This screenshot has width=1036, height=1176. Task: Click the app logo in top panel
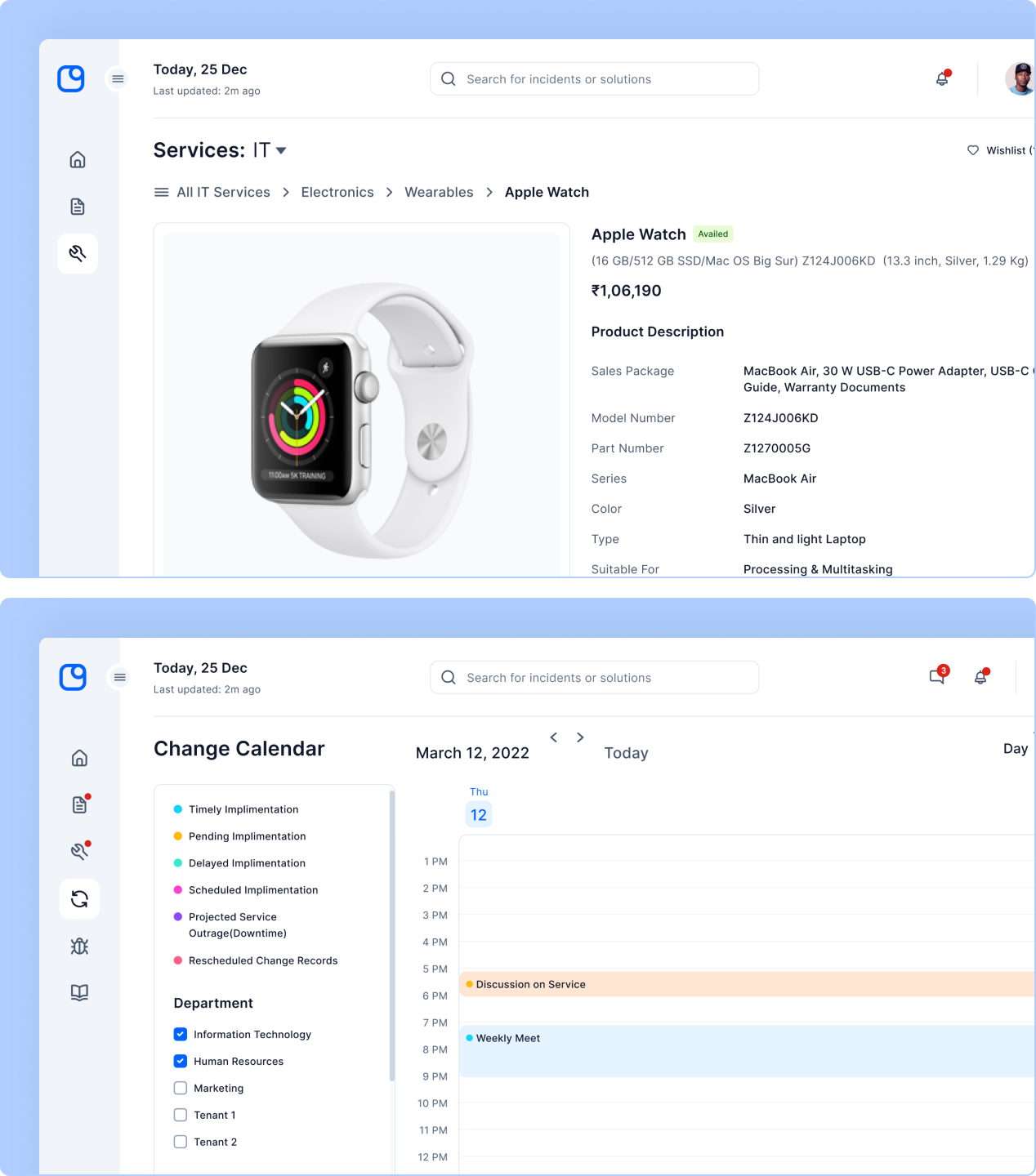coord(71,78)
